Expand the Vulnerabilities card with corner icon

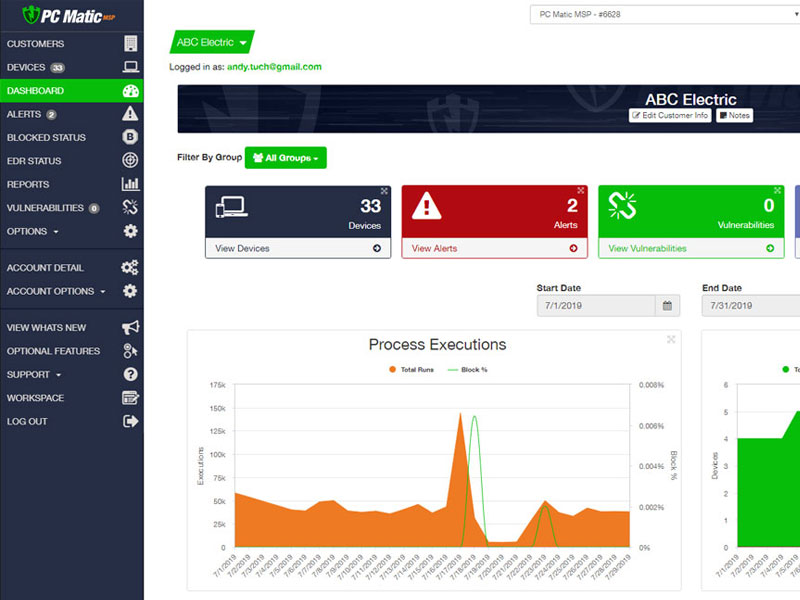click(x=777, y=190)
